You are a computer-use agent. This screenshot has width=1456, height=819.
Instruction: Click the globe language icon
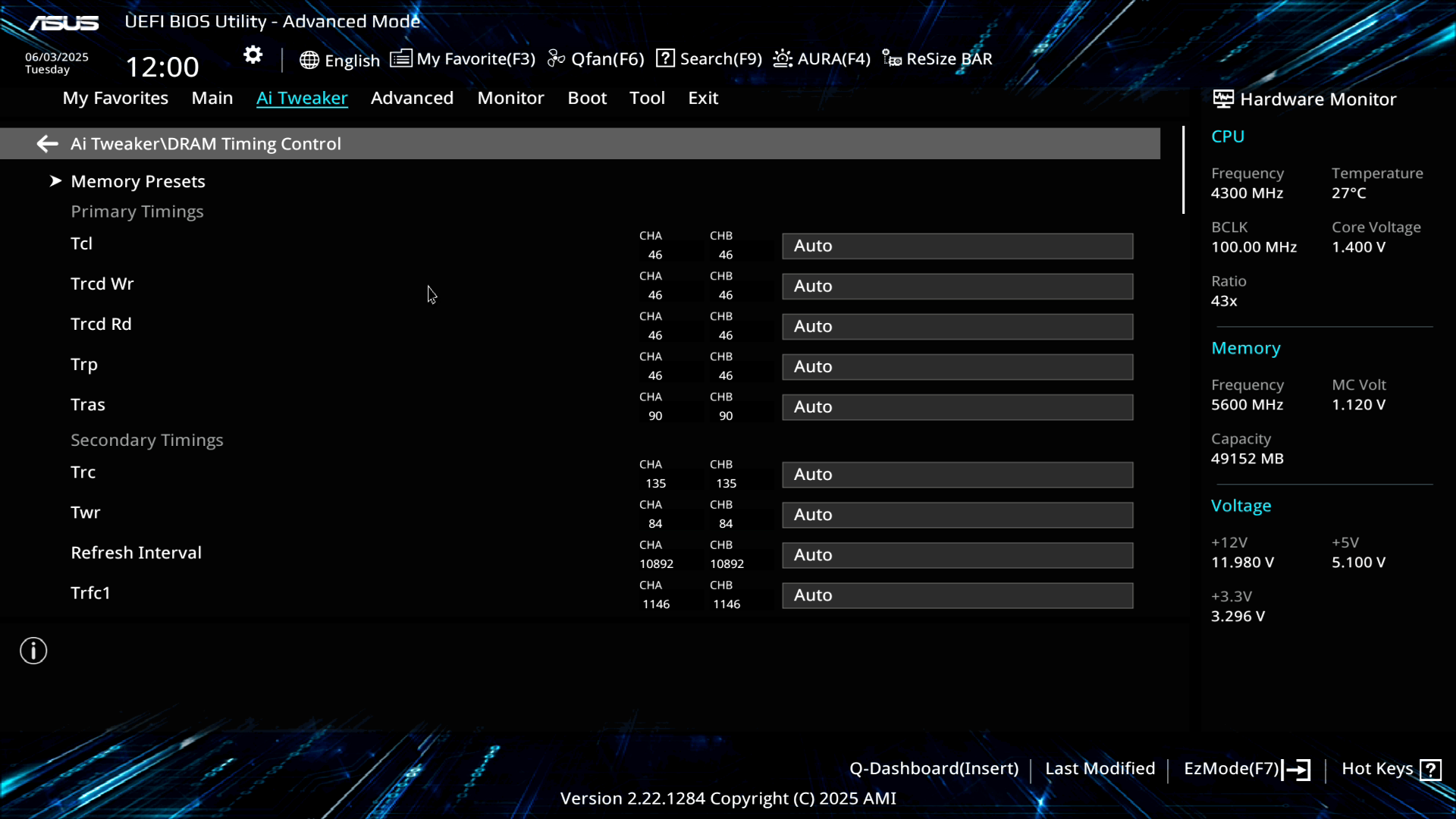[x=309, y=60]
